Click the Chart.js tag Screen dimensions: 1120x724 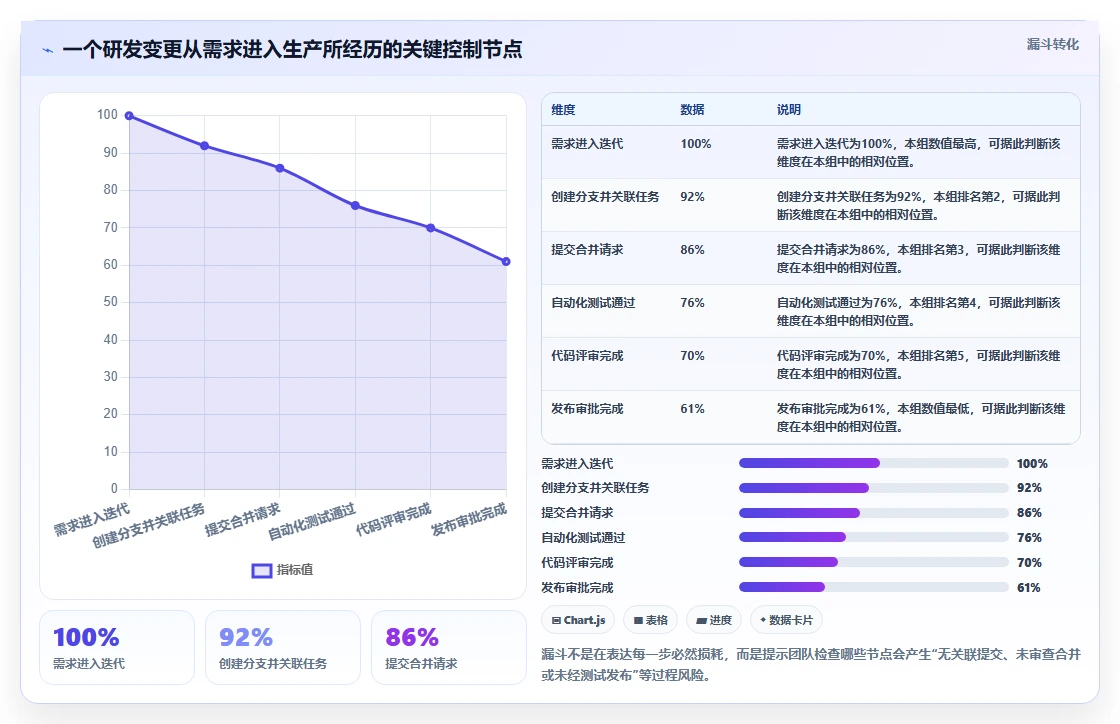tap(579, 620)
